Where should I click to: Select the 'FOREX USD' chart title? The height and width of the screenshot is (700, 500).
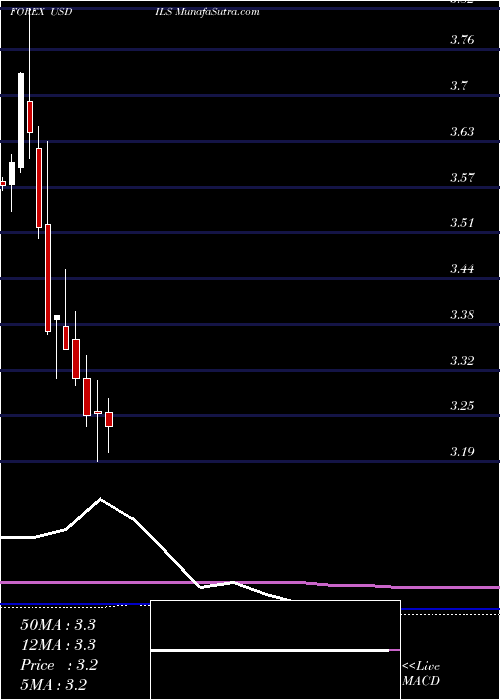[41, 12]
